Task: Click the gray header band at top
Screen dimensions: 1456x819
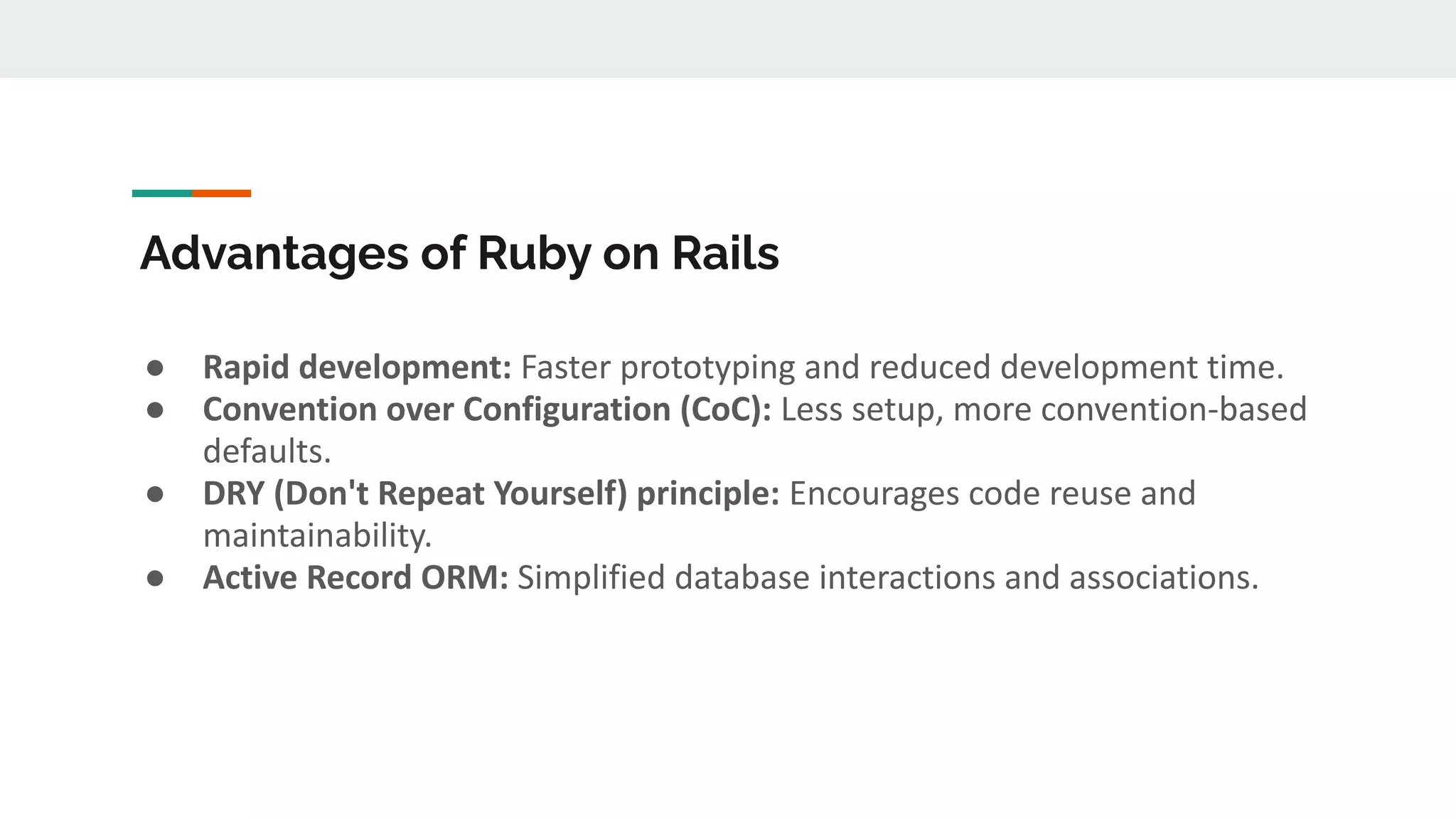Action: click(728, 38)
